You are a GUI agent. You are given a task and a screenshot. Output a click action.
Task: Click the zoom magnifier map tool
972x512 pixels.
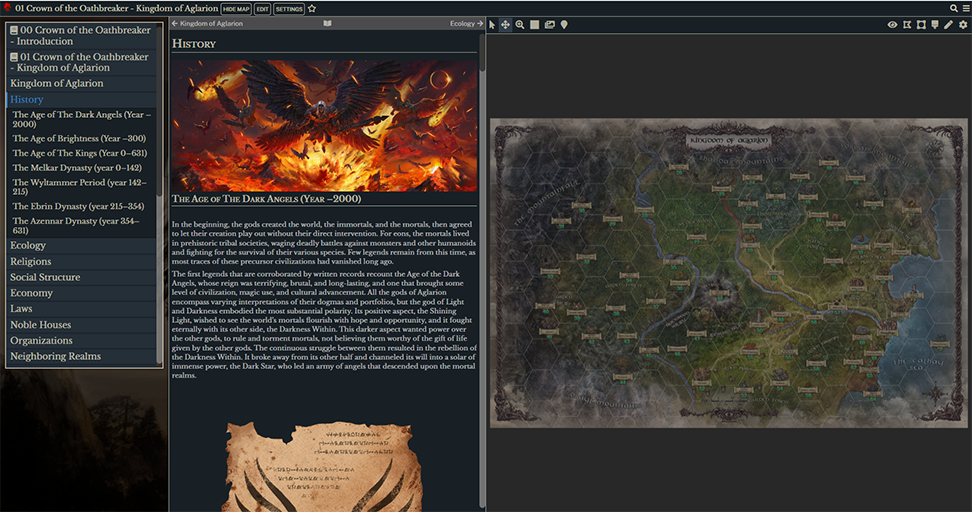[520, 24]
